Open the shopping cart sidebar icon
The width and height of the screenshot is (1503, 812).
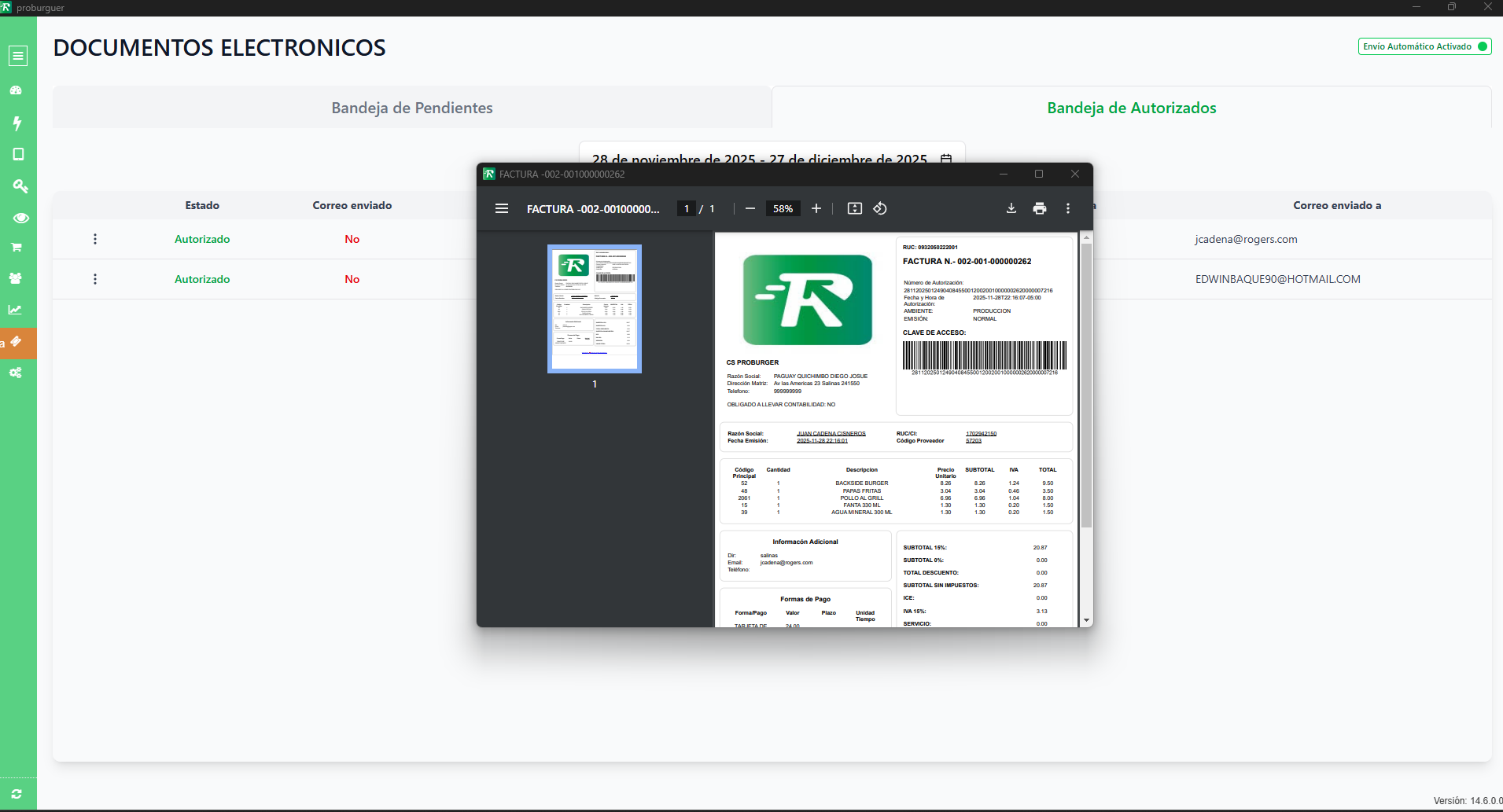pos(17,247)
